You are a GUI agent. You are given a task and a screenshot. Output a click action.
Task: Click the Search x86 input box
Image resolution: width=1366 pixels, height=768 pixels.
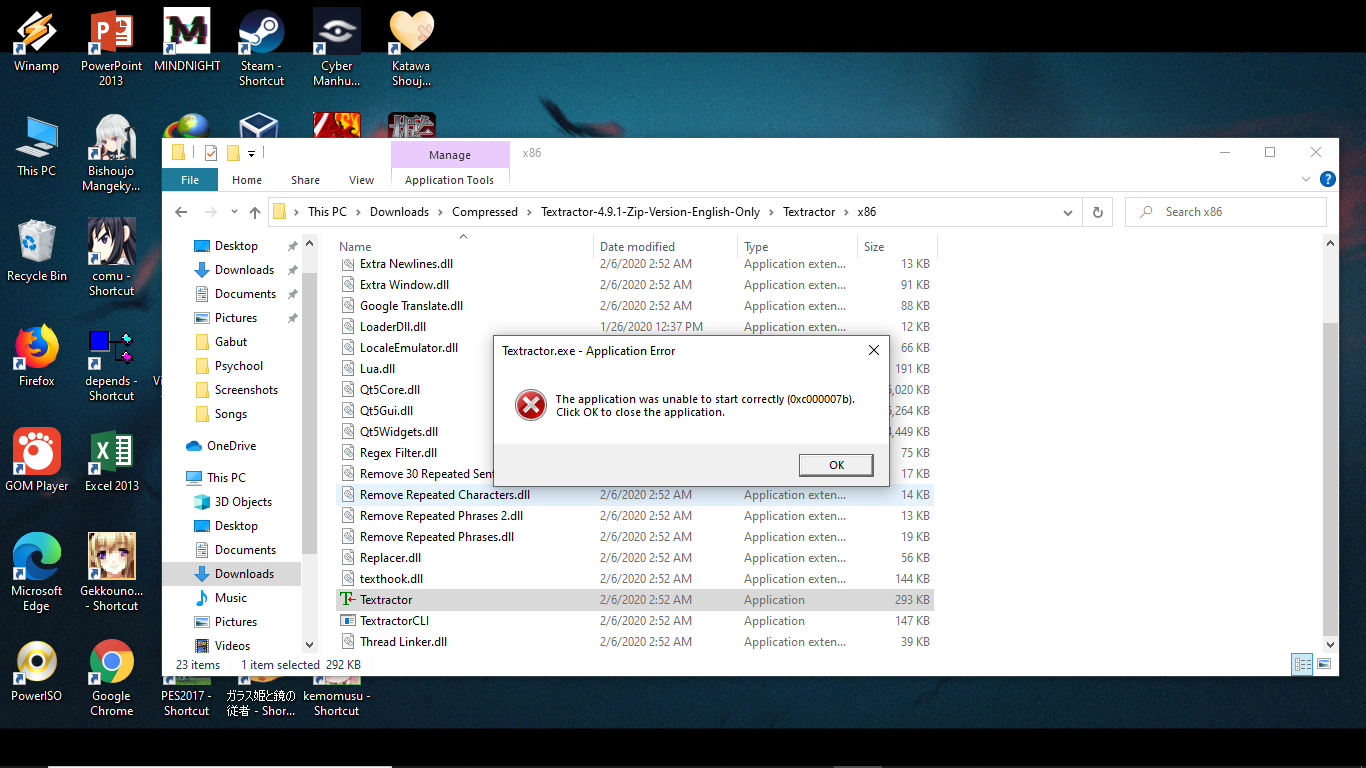click(x=1225, y=212)
